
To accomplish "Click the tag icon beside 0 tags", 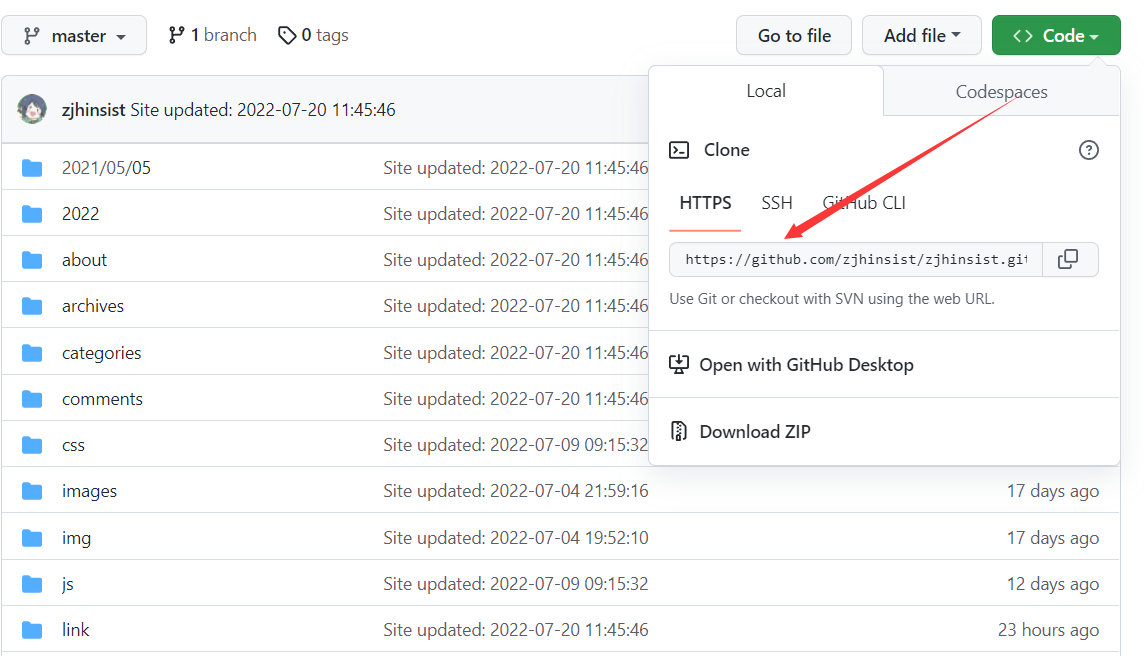I will click(x=287, y=36).
